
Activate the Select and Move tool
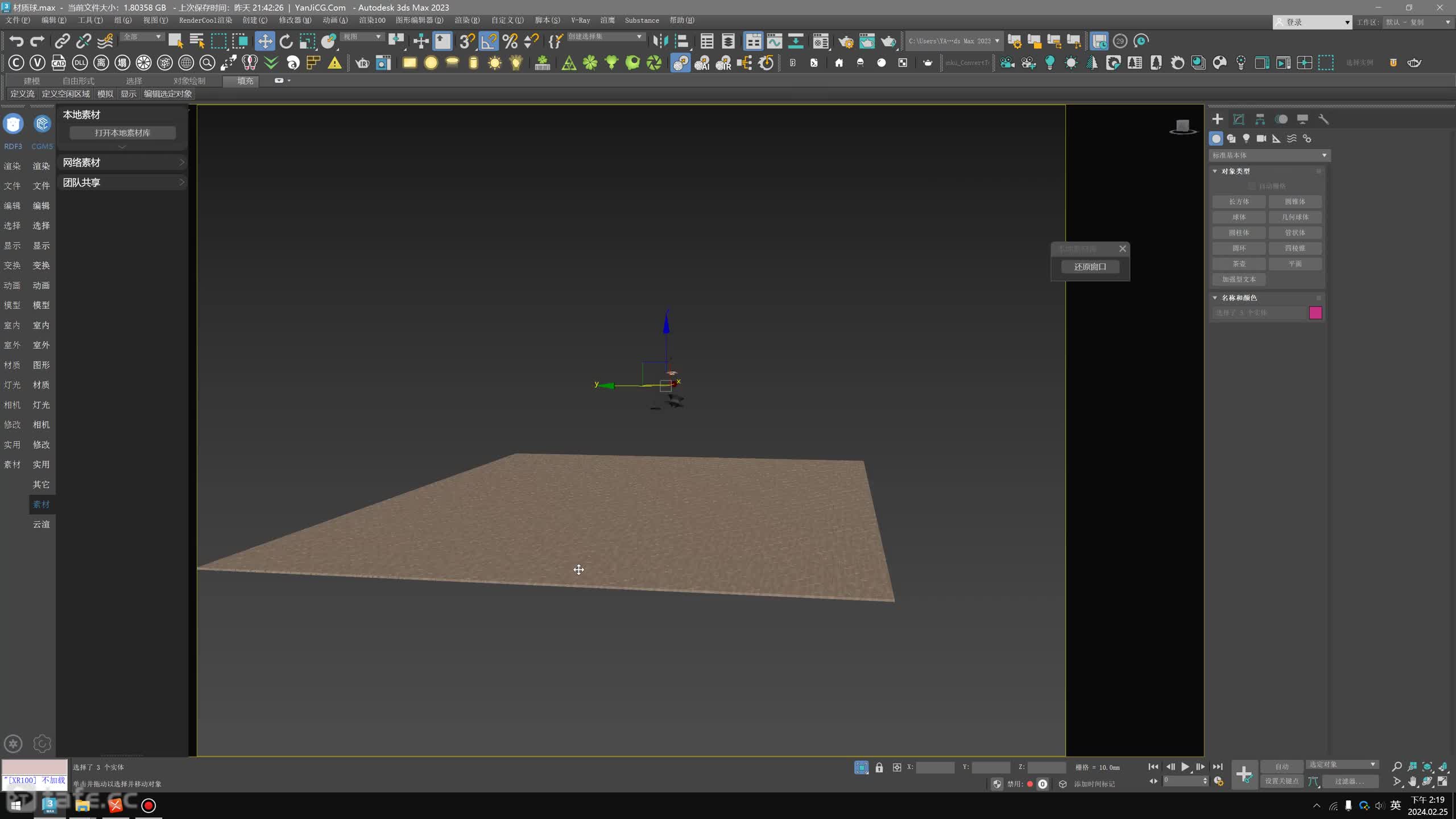click(264, 41)
